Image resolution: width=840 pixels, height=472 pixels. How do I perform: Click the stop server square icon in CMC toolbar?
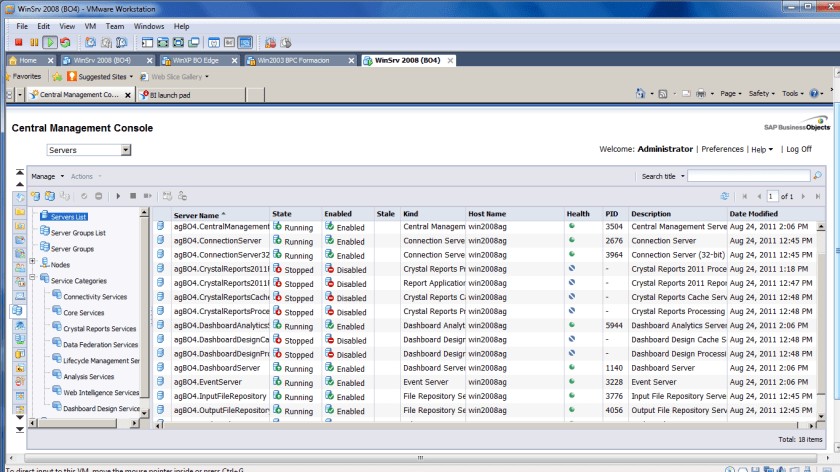133,196
